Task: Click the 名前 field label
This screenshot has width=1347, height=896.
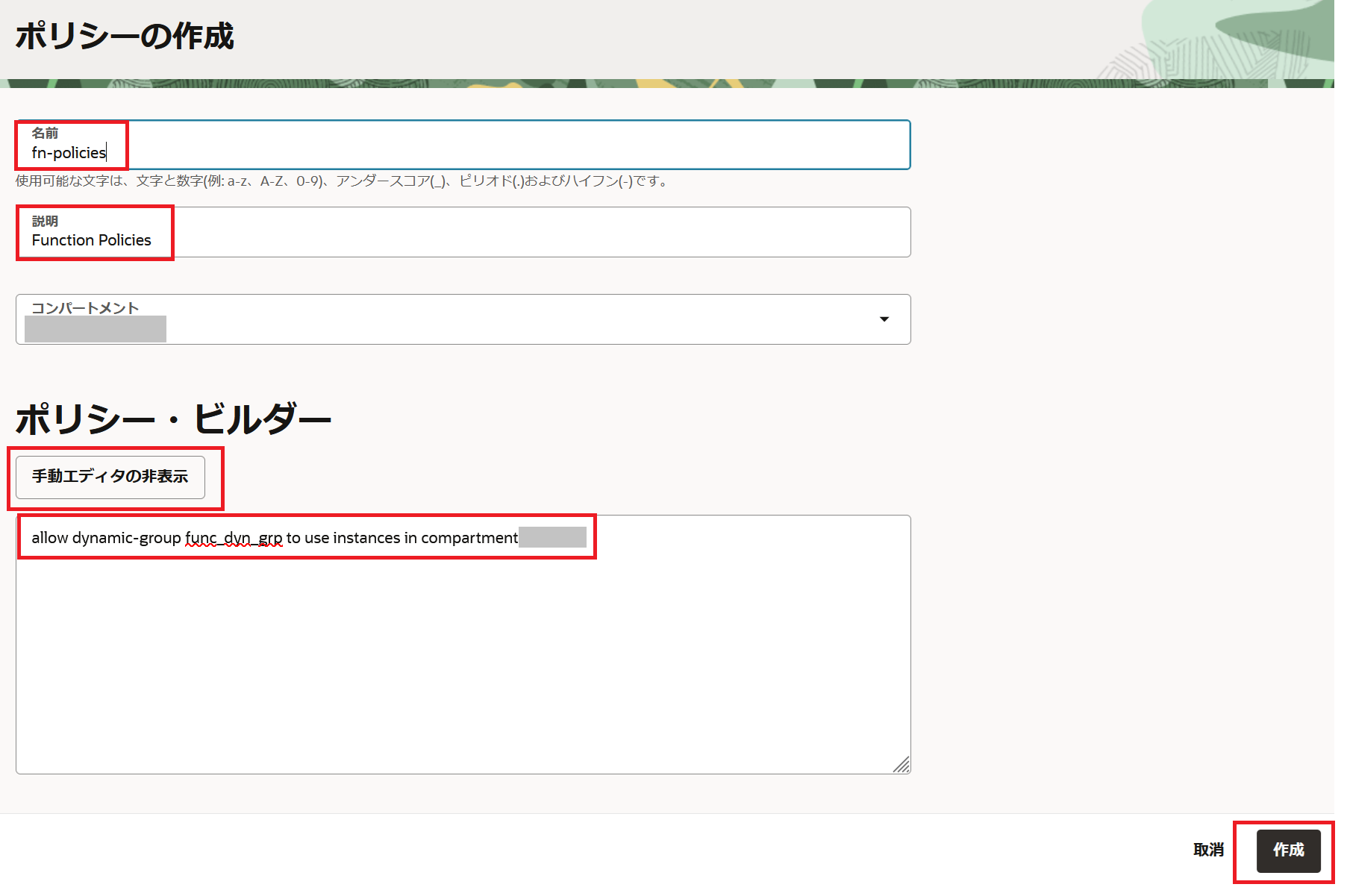Action: coord(45,133)
